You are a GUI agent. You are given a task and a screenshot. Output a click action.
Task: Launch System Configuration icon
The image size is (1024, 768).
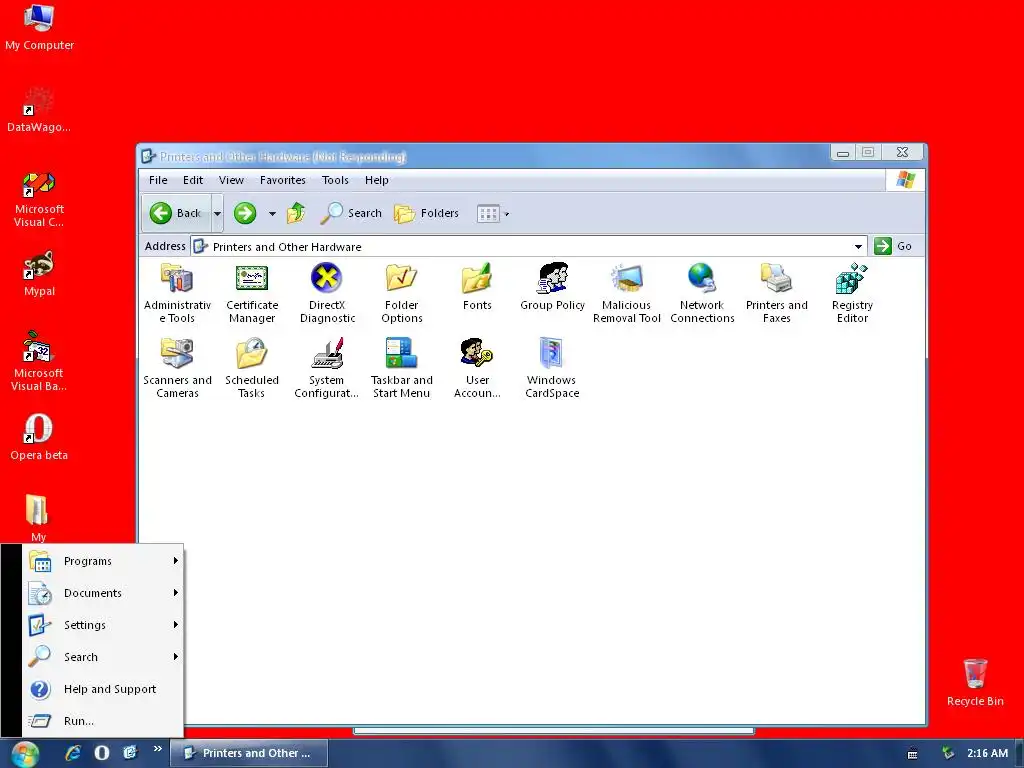(327, 368)
